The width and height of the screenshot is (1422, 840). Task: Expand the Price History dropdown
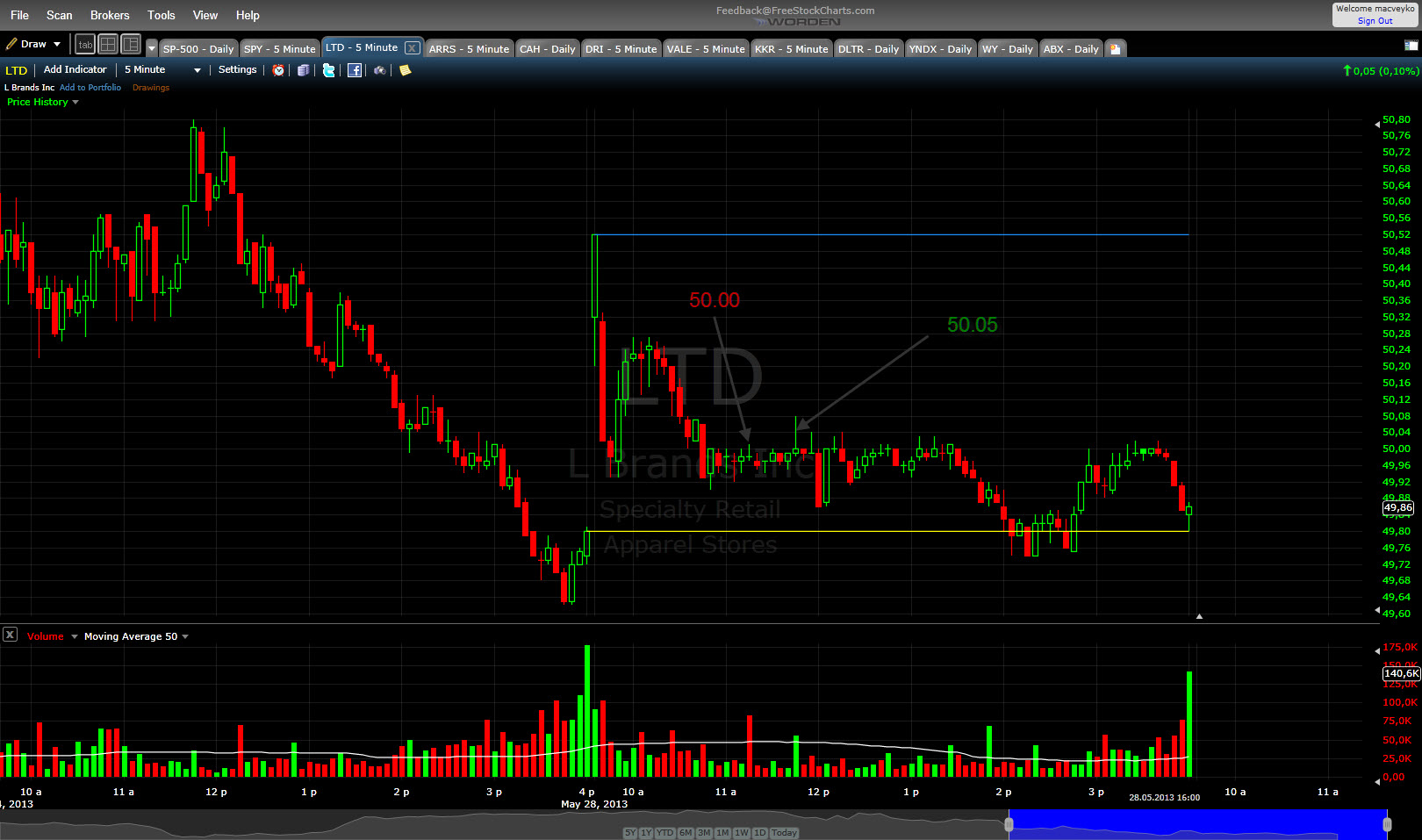coord(75,103)
